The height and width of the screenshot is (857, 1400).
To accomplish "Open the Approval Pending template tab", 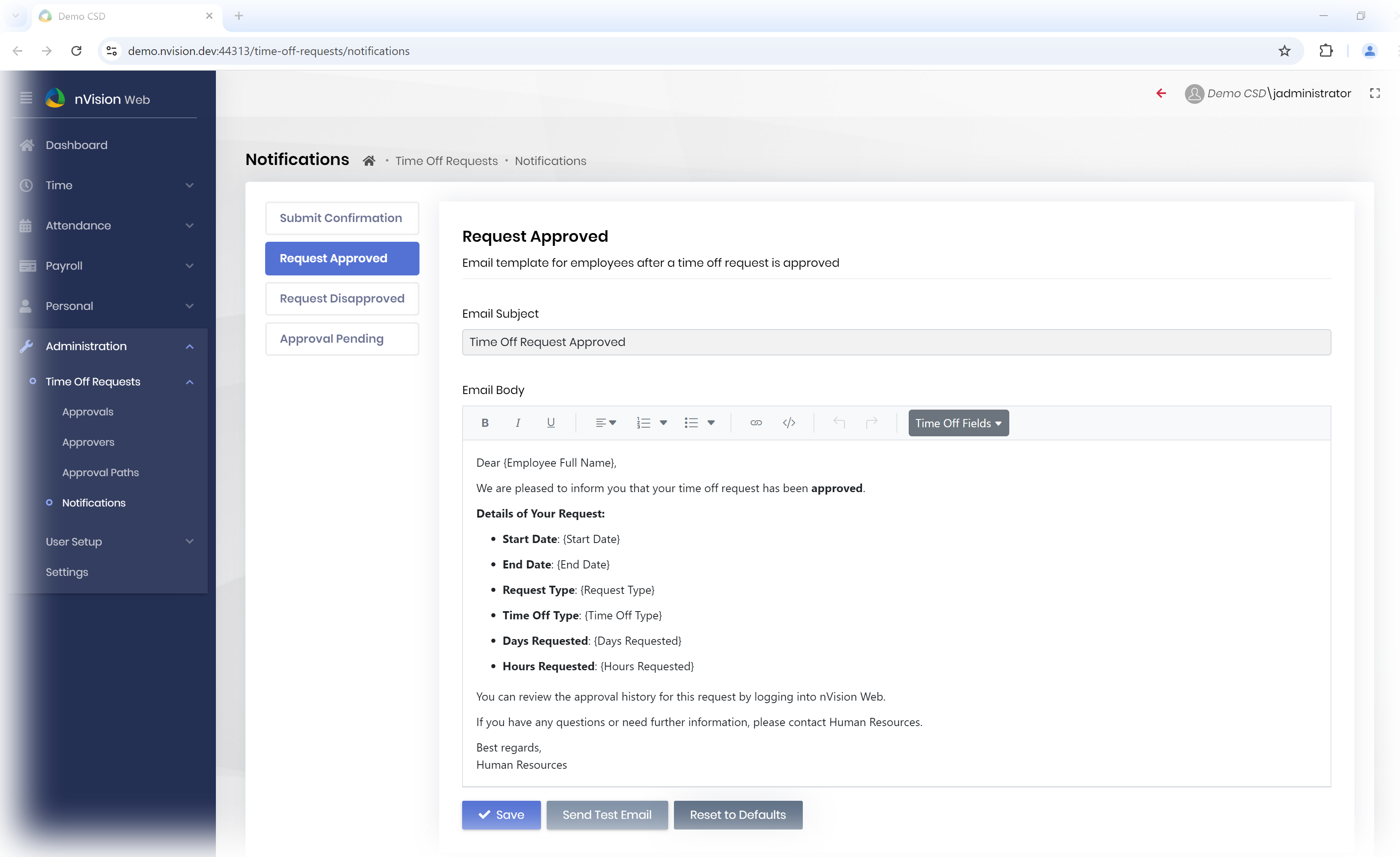I will [x=342, y=339].
